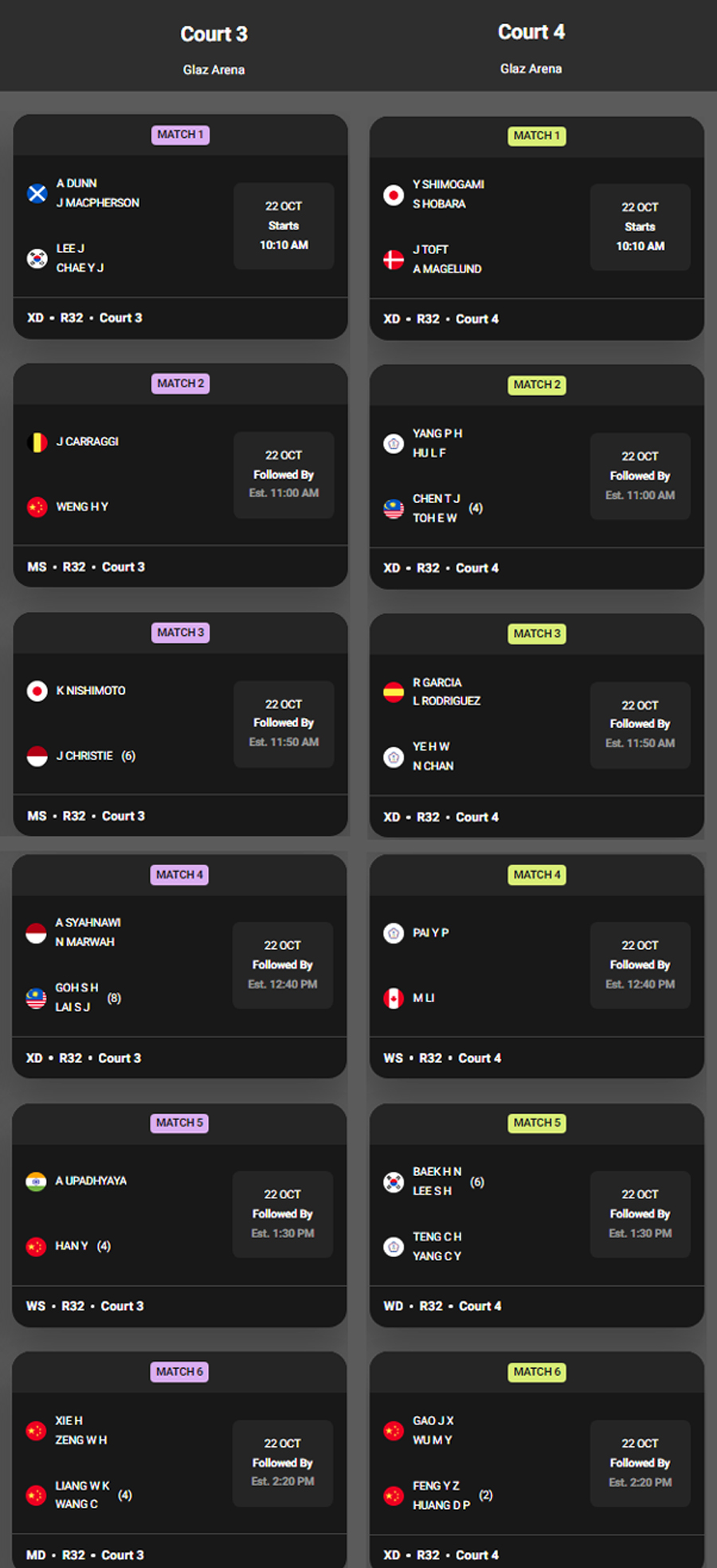Click the Scotland flag beside A Dunn
Image resolution: width=717 pixels, height=1568 pixels.
[x=37, y=194]
